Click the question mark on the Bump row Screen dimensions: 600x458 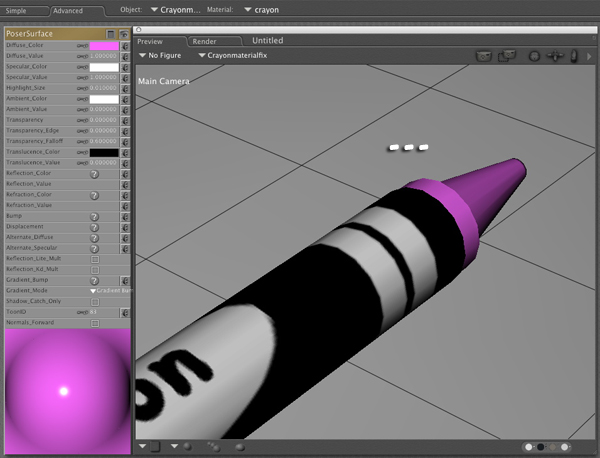click(x=95, y=217)
